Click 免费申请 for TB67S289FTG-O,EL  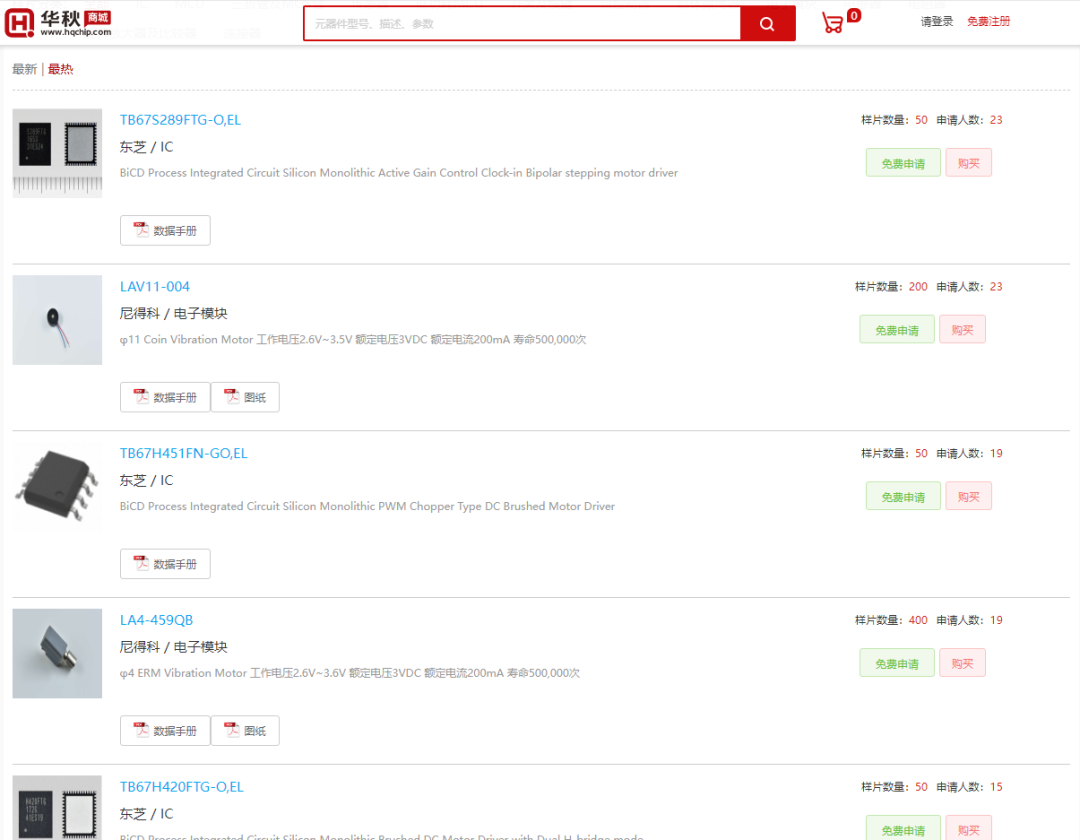coord(902,163)
